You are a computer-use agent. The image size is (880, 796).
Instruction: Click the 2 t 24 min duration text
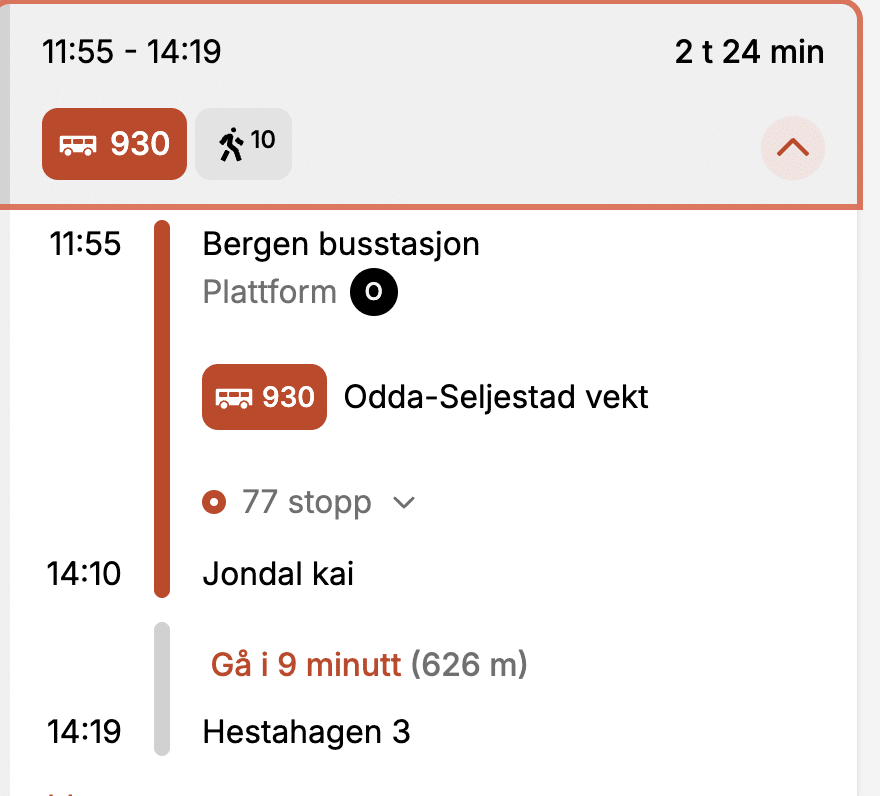coord(749,51)
